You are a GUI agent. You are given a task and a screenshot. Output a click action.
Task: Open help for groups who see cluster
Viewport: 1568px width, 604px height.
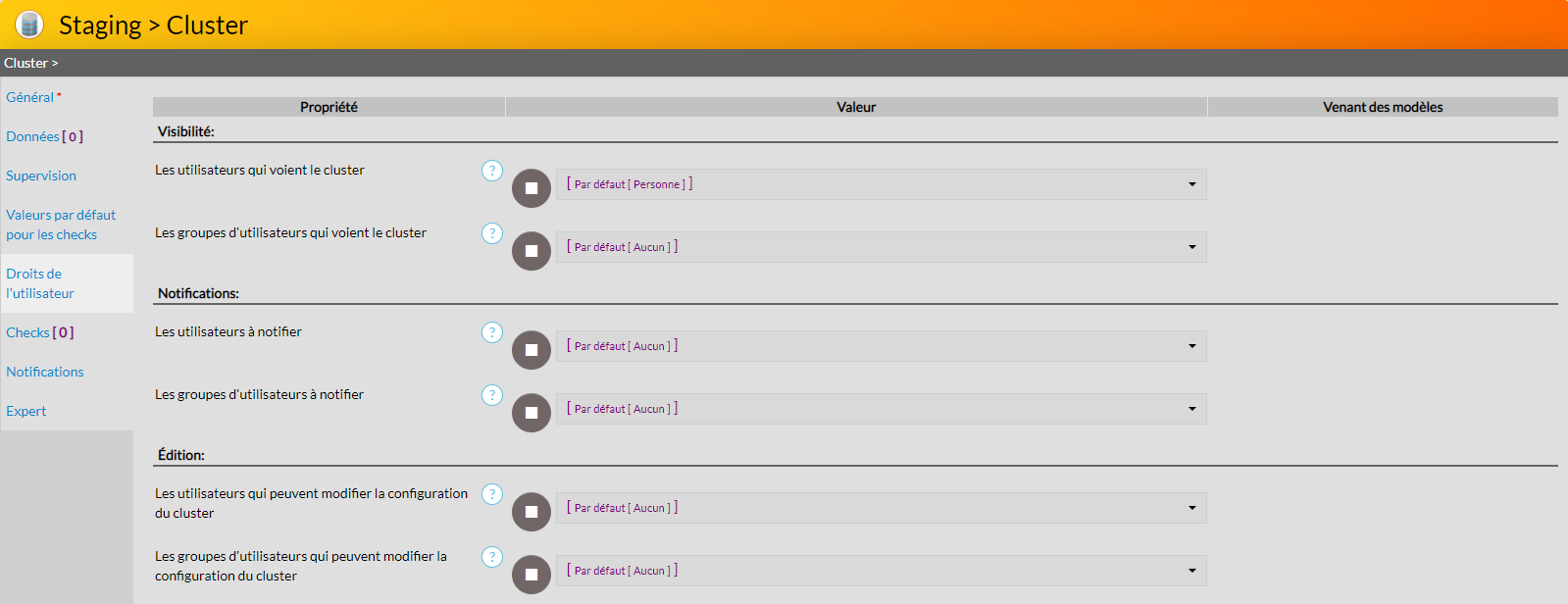pos(492,233)
